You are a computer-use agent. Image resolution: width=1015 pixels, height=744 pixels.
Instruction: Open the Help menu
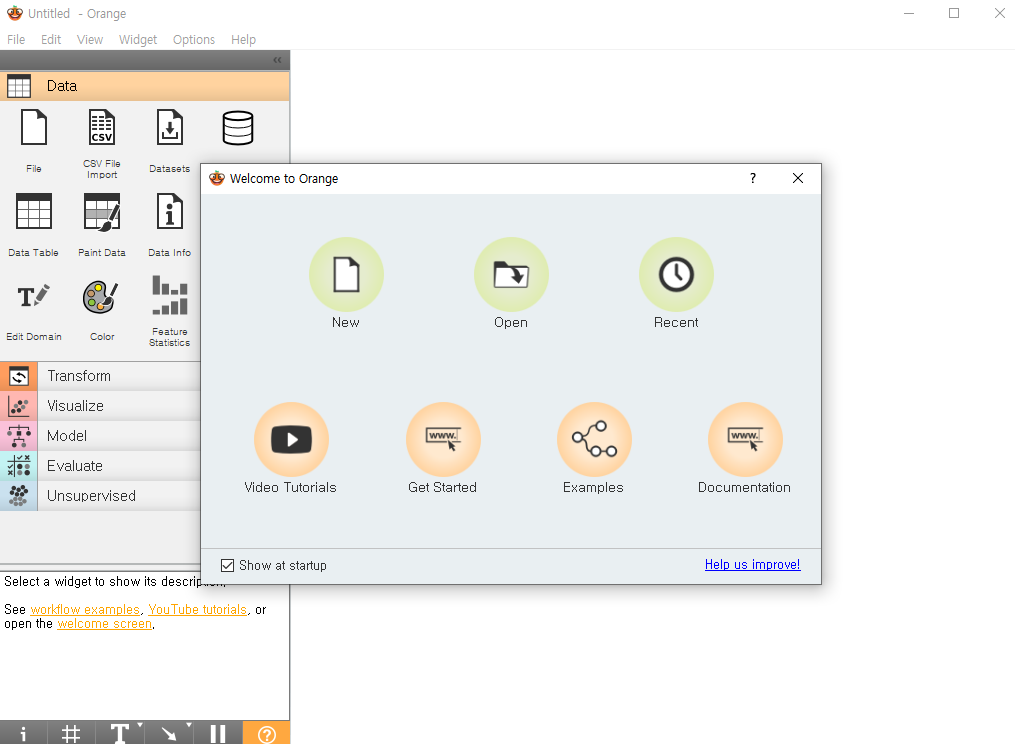coord(243,39)
